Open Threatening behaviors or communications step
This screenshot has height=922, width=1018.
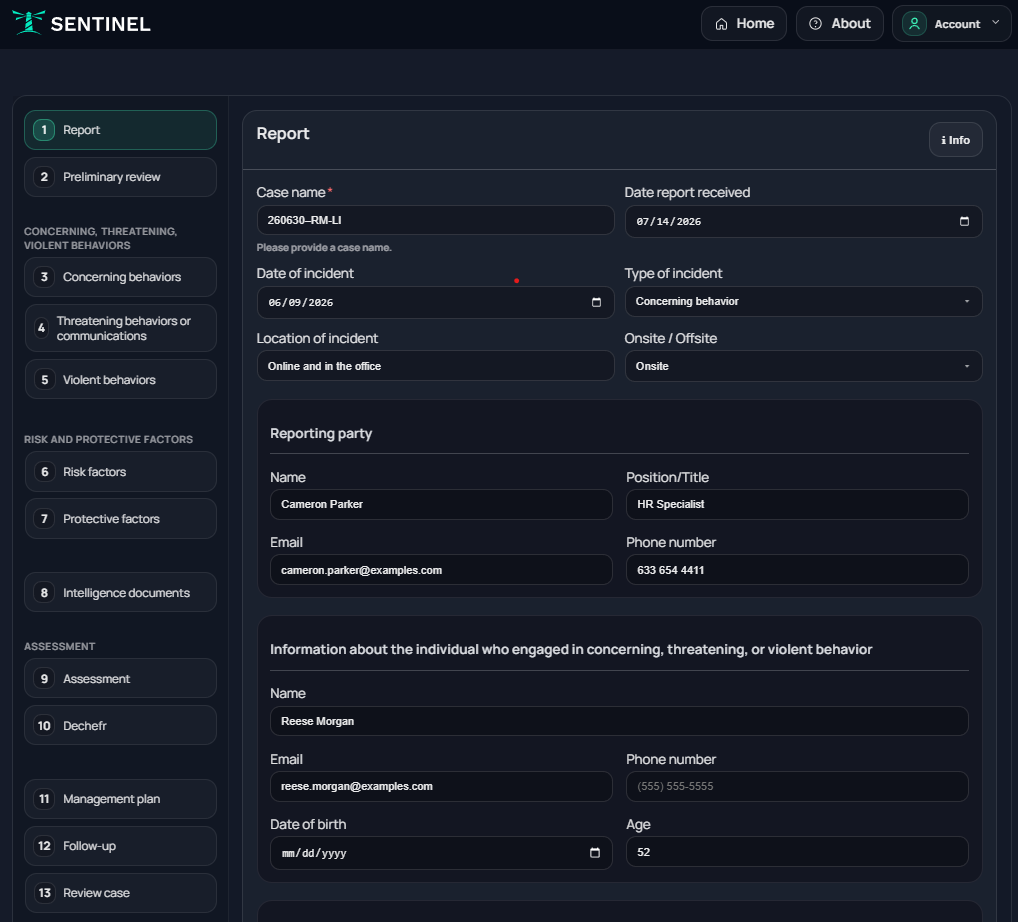[x=120, y=328]
